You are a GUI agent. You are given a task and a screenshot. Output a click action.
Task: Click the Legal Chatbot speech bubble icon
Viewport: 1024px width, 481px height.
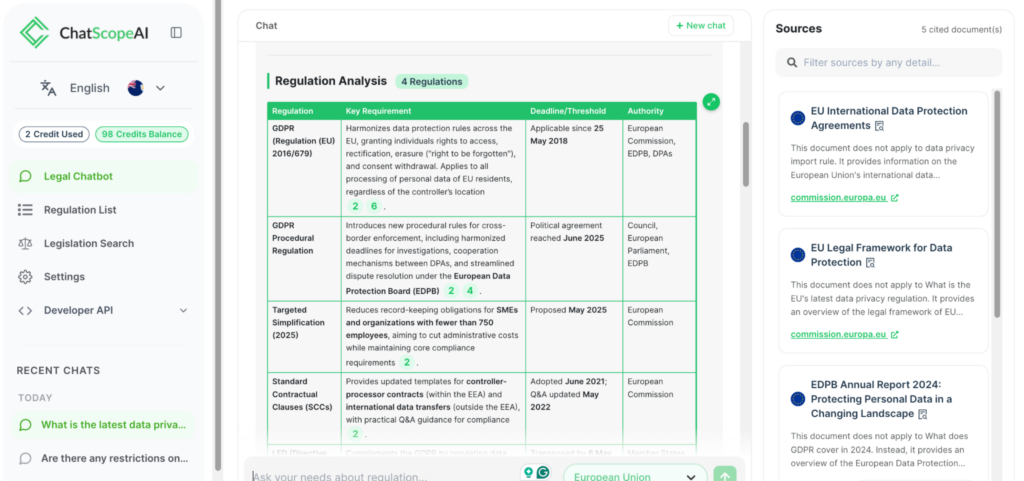pyautogui.click(x=25, y=176)
